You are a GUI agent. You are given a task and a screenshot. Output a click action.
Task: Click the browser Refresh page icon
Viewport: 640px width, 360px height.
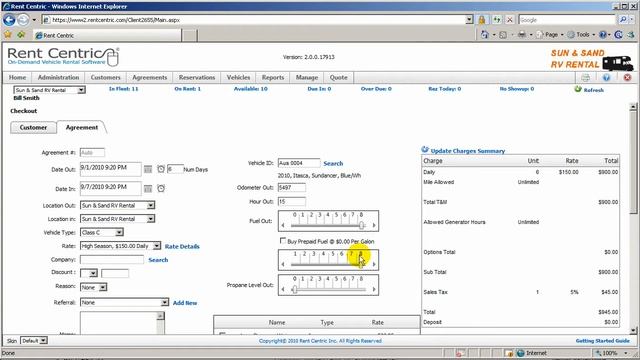click(497, 20)
